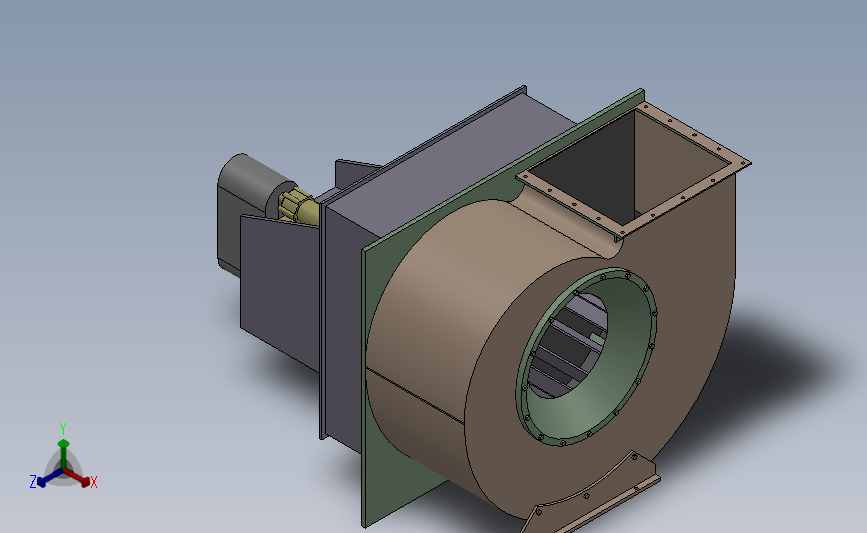The width and height of the screenshot is (867, 533).
Task: Click the green Y axis of the triad
Action: coord(63,451)
